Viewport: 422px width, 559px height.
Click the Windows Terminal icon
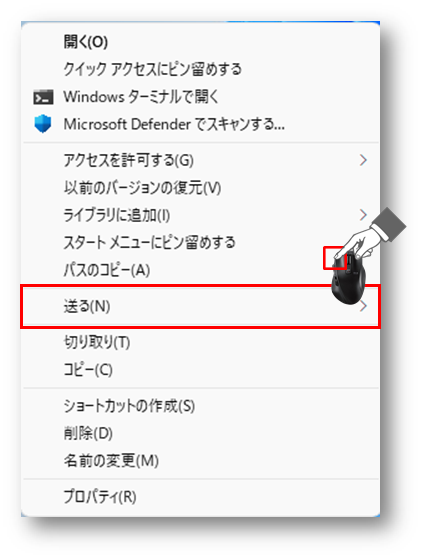pos(43,97)
